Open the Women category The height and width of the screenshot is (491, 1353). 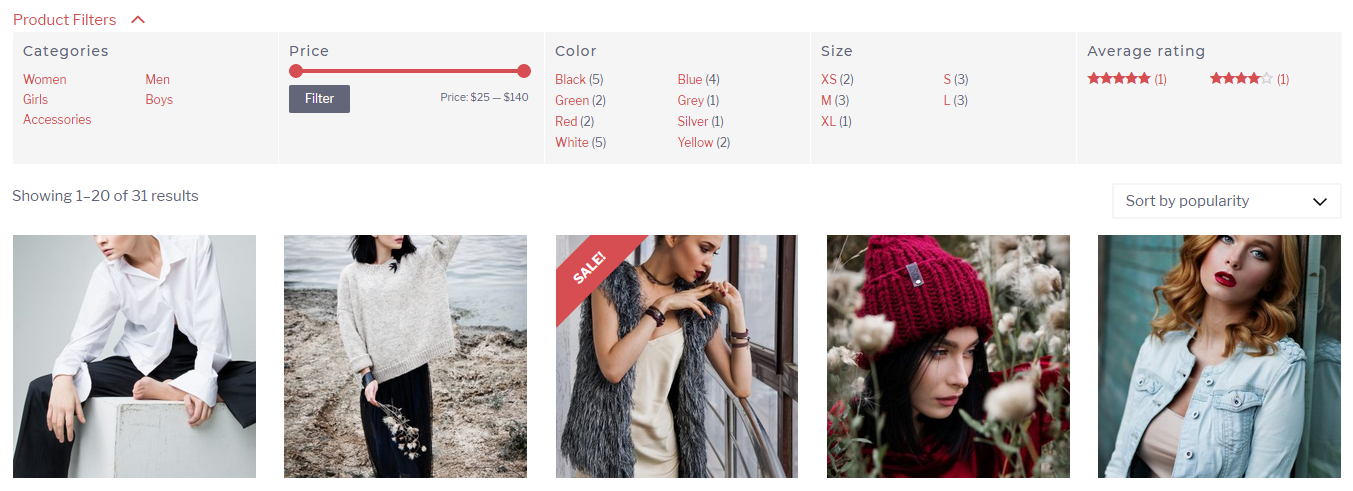click(45, 80)
